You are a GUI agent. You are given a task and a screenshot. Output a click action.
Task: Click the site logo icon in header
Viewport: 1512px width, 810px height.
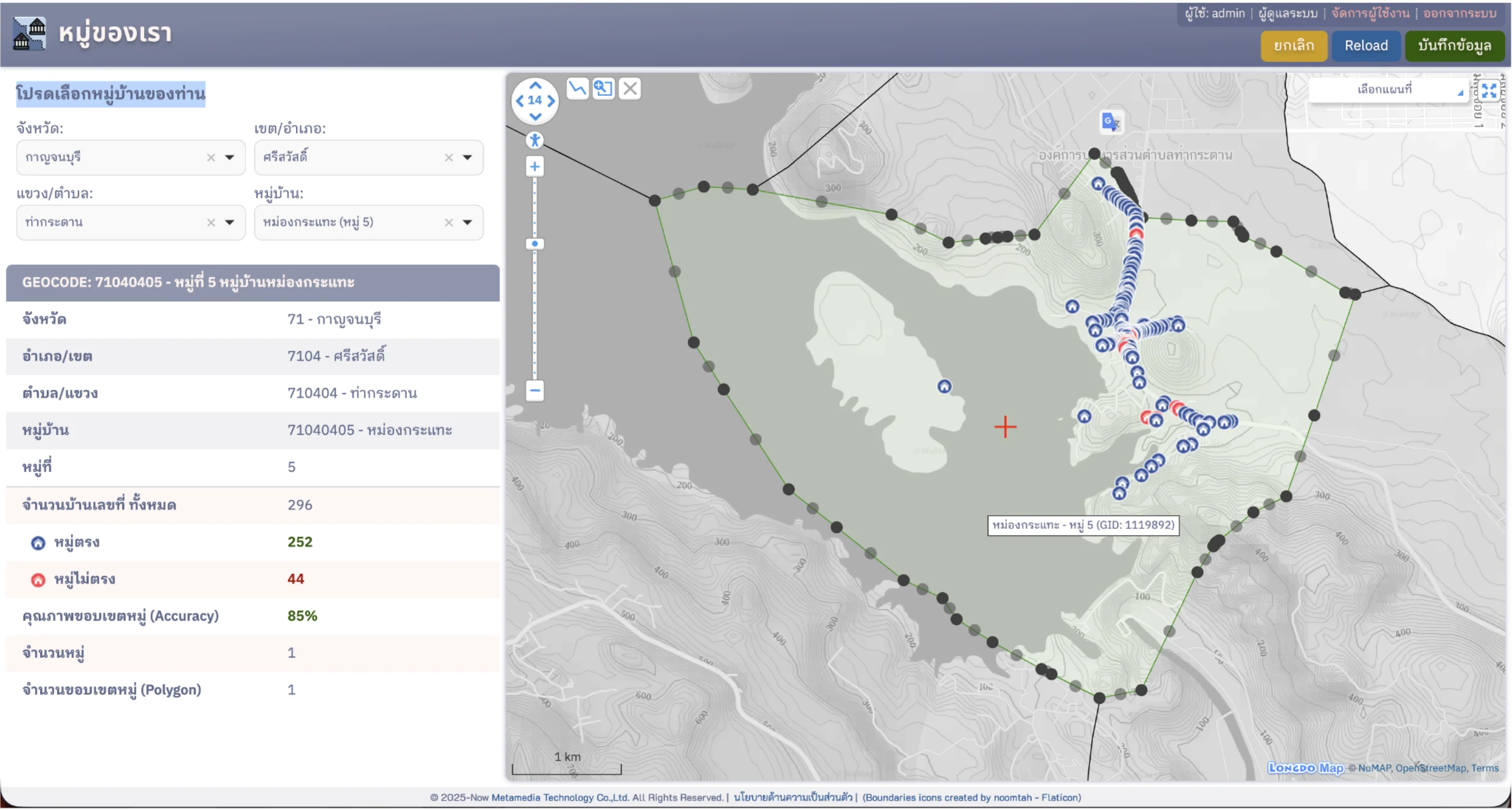(x=29, y=34)
